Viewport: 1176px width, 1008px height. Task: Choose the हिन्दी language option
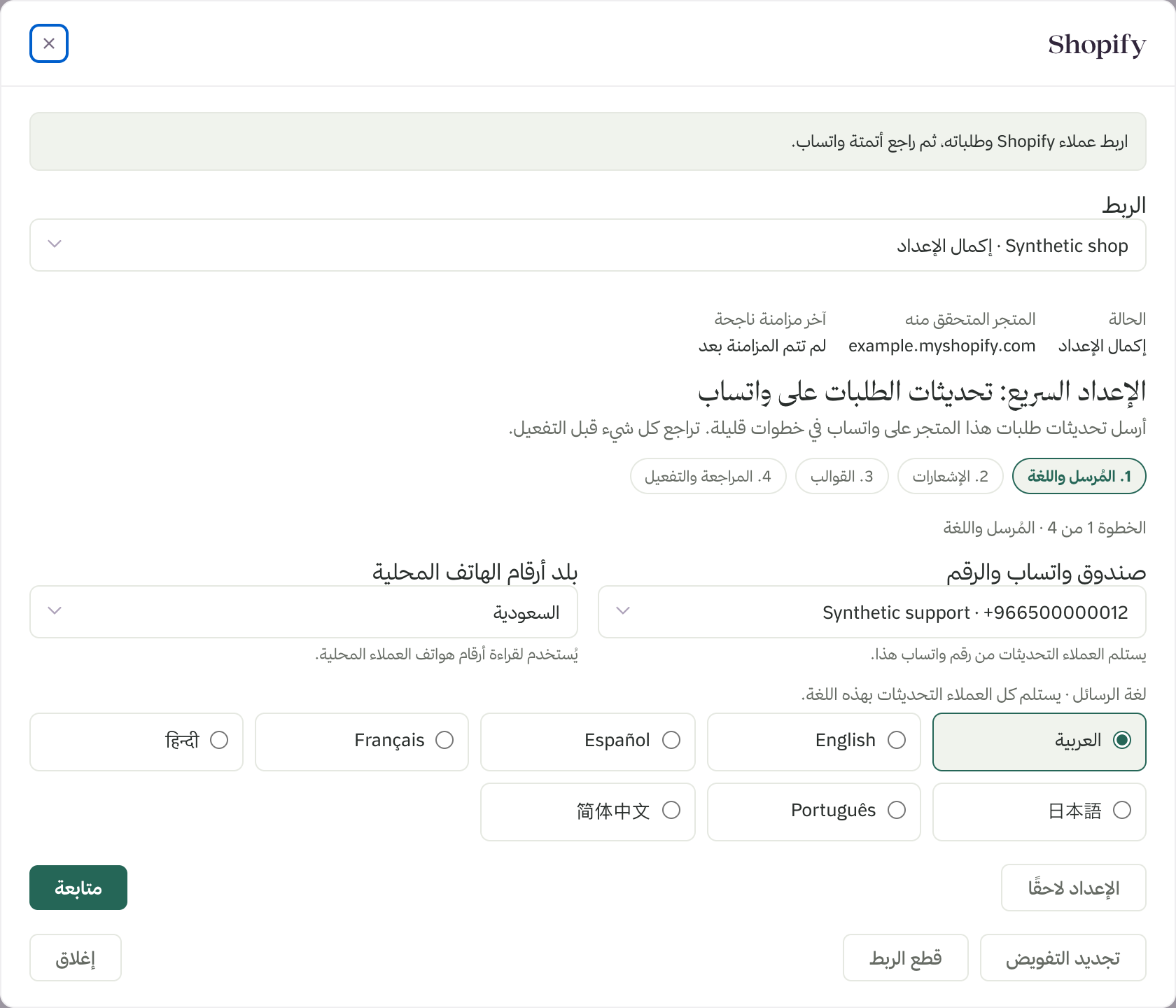(136, 741)
